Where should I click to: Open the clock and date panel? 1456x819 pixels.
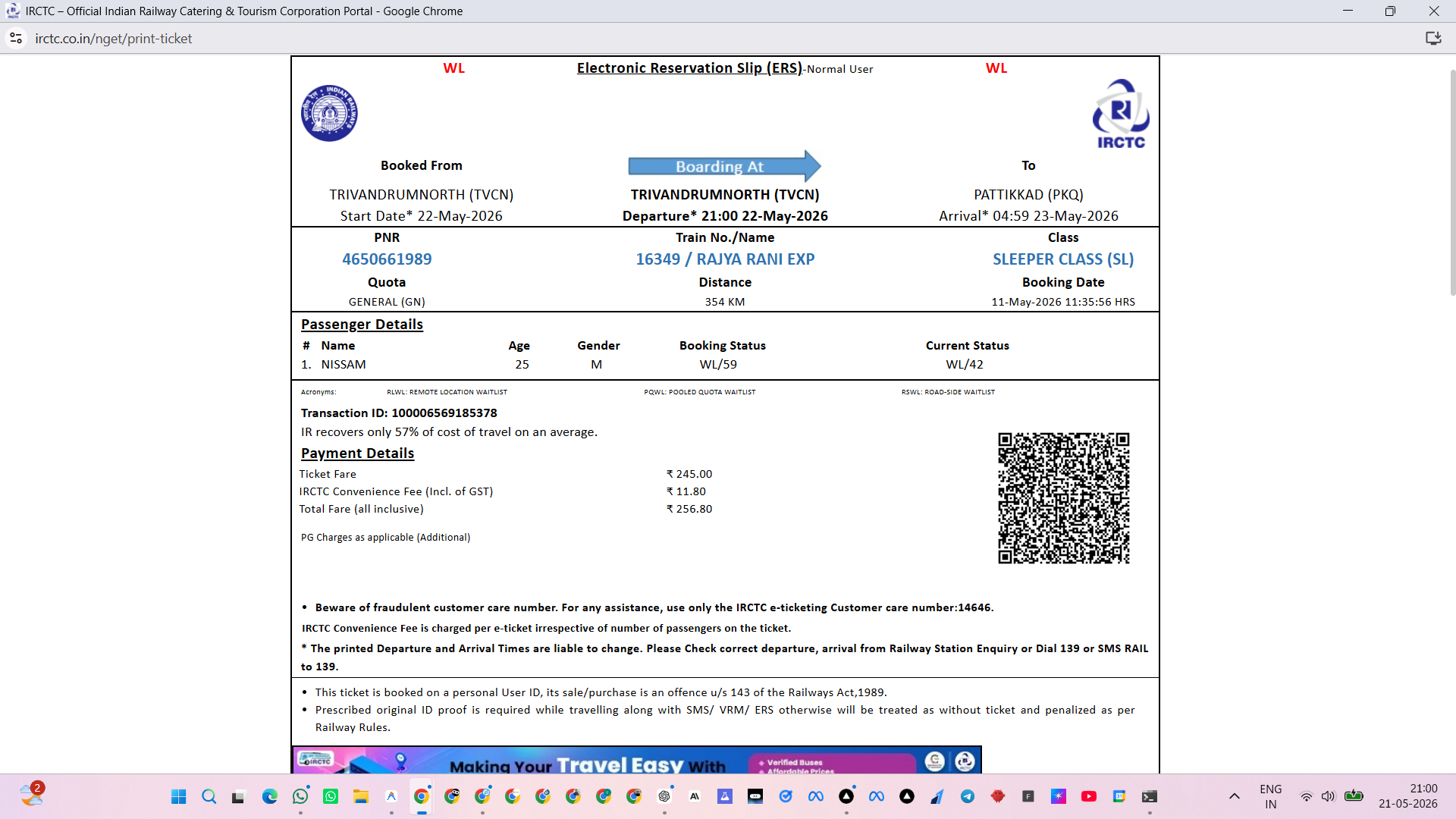coord(1408,796)
